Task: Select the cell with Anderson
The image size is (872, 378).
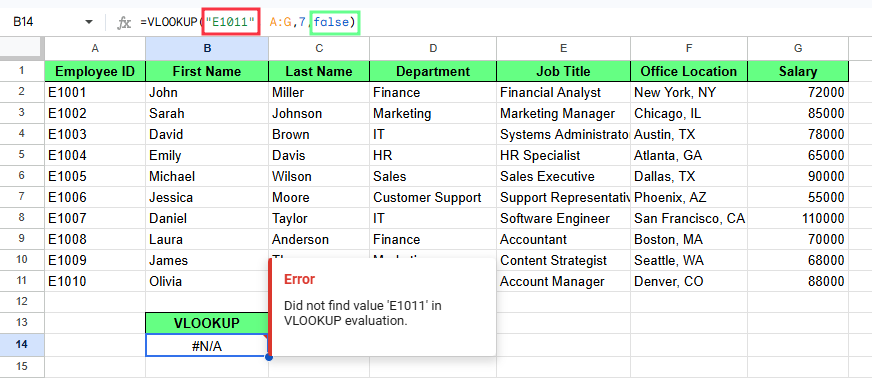Action: point(319,240)
